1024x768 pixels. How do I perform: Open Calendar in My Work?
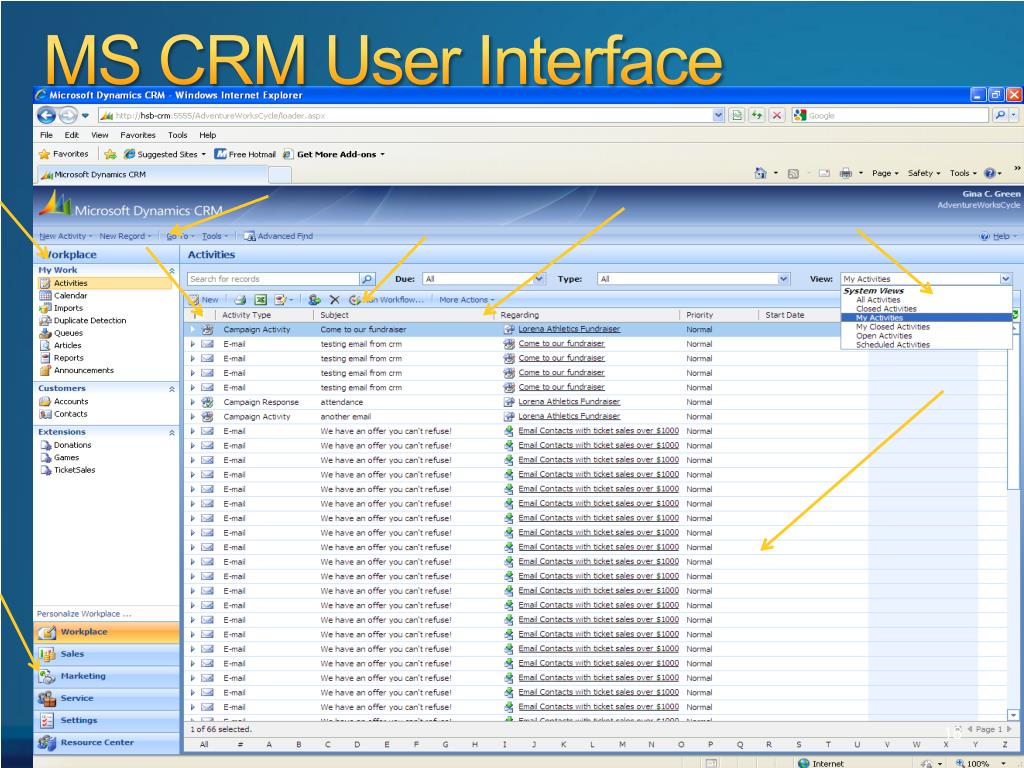71,296
